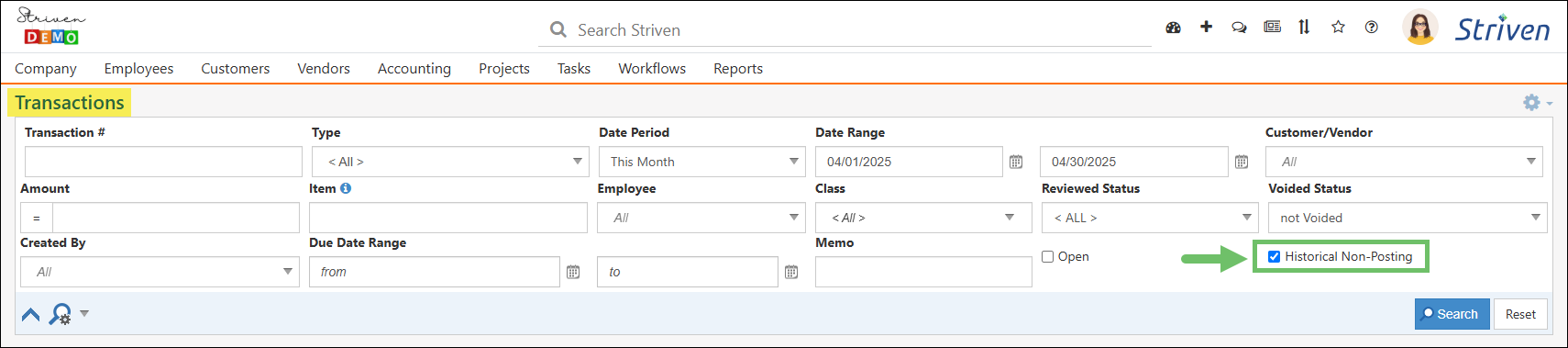Open the dropdown arrow beside saved search icon
Viewport: 1568px width, 348px height.
click(84, 314)
